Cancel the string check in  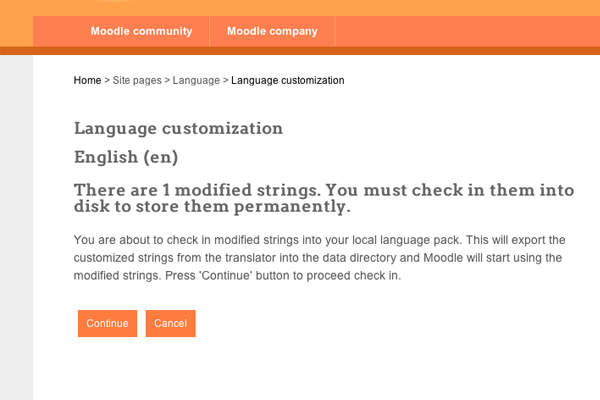pyautogui.click(x=171, y=323)
